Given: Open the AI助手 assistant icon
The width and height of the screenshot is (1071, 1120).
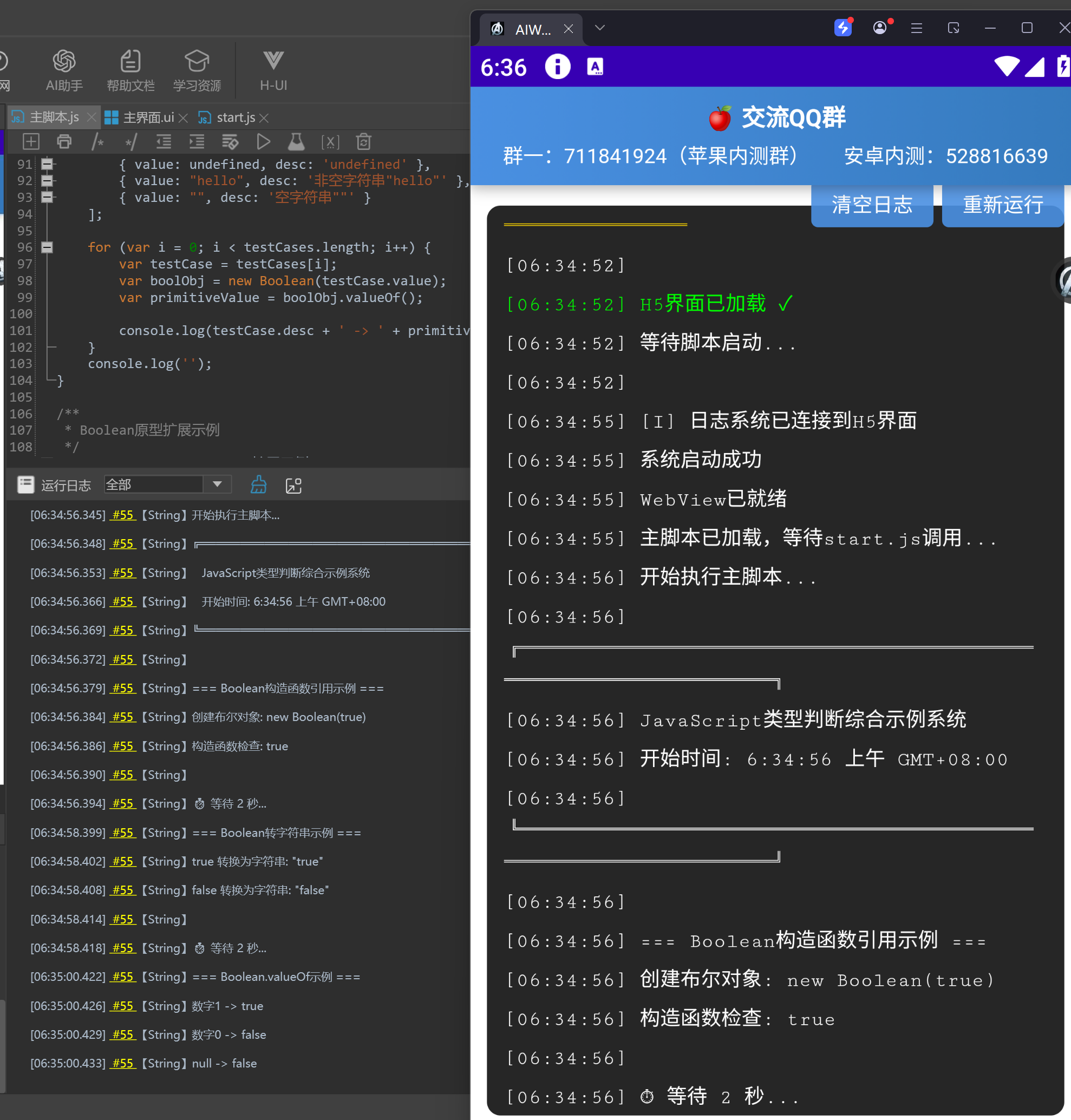Looking at the screenshot, I should [64, 70].
